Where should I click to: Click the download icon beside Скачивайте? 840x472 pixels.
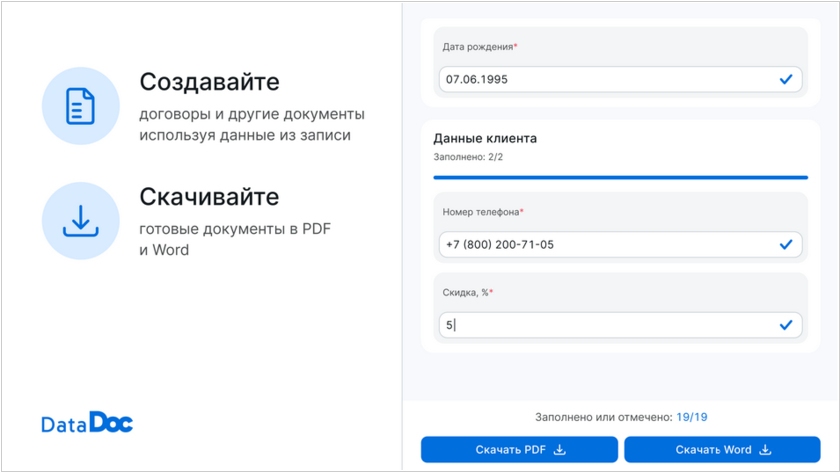coord(80,221)
